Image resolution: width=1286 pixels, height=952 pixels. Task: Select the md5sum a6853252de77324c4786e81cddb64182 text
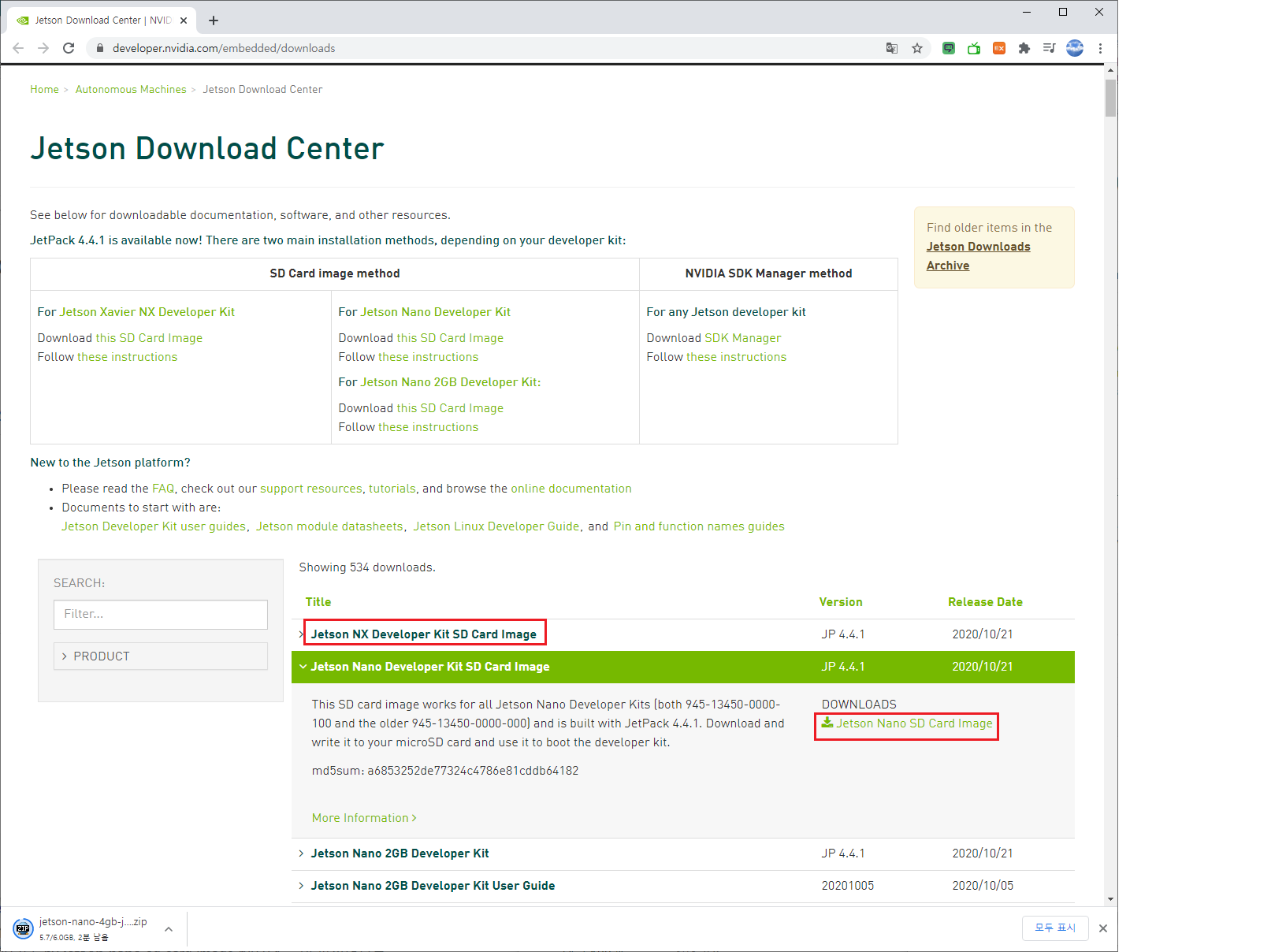tap(445, 771)
